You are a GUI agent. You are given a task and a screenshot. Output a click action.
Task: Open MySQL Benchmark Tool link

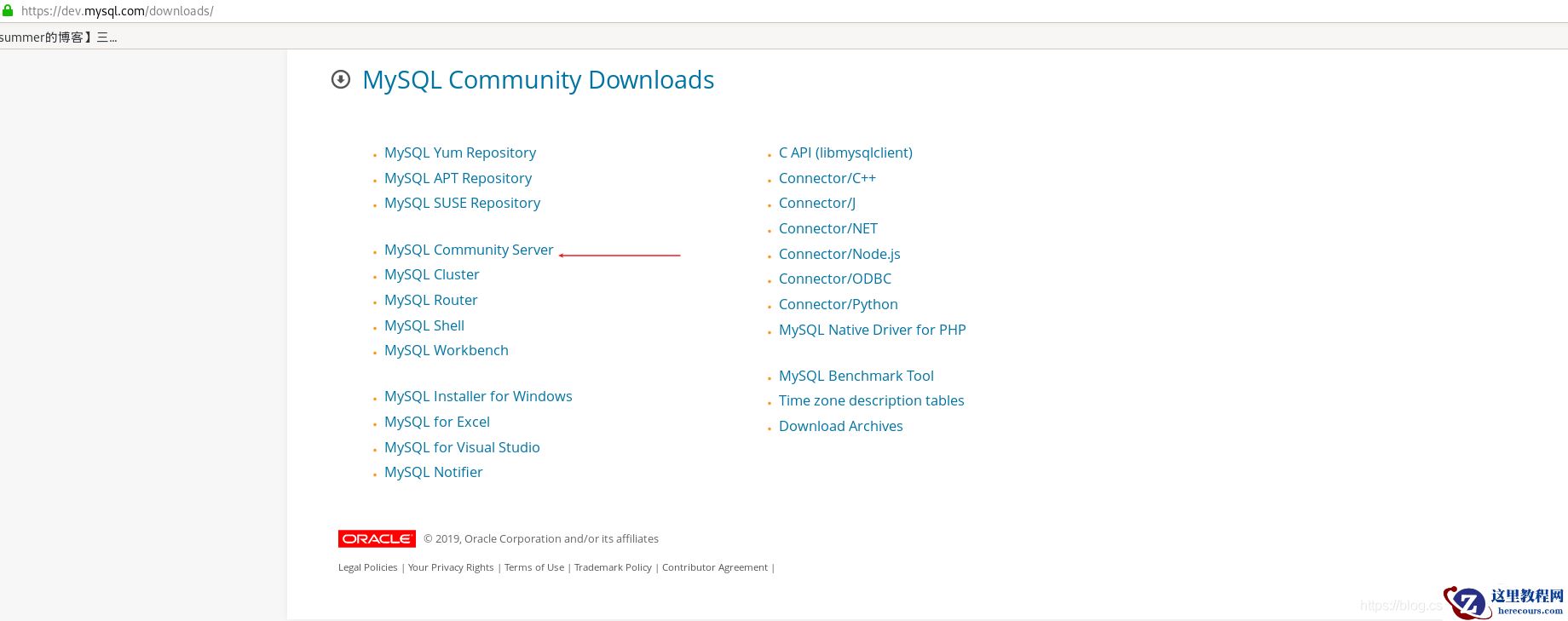(856, 376)
